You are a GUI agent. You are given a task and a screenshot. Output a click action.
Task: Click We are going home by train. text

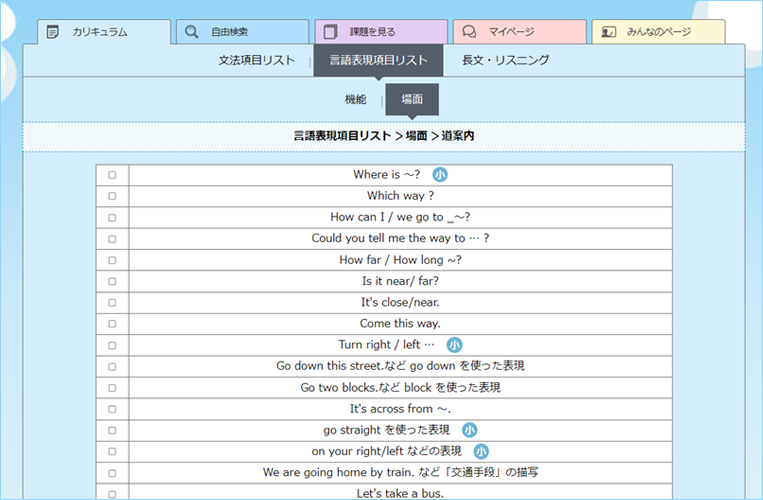pyautogui.click(x=400, y=472)
